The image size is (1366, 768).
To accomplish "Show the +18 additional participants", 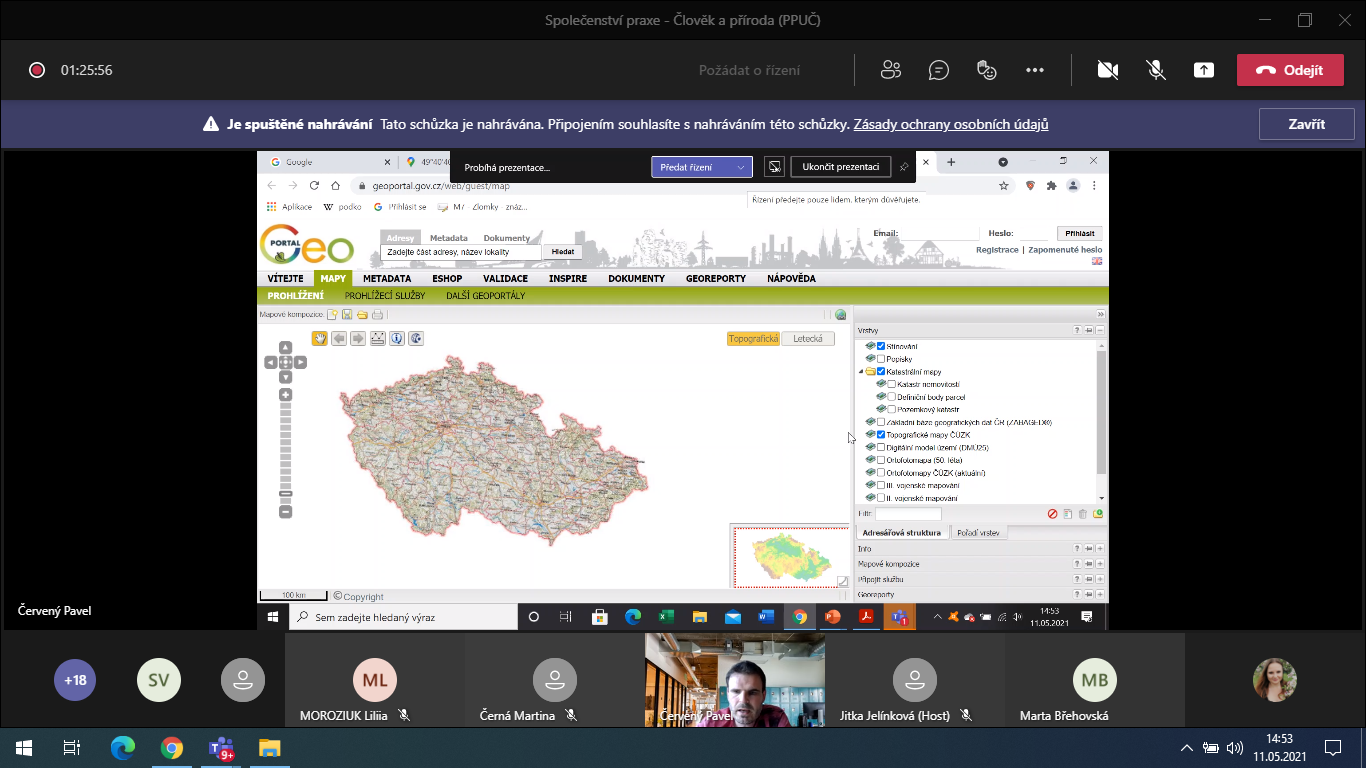I will coord(75,680).
